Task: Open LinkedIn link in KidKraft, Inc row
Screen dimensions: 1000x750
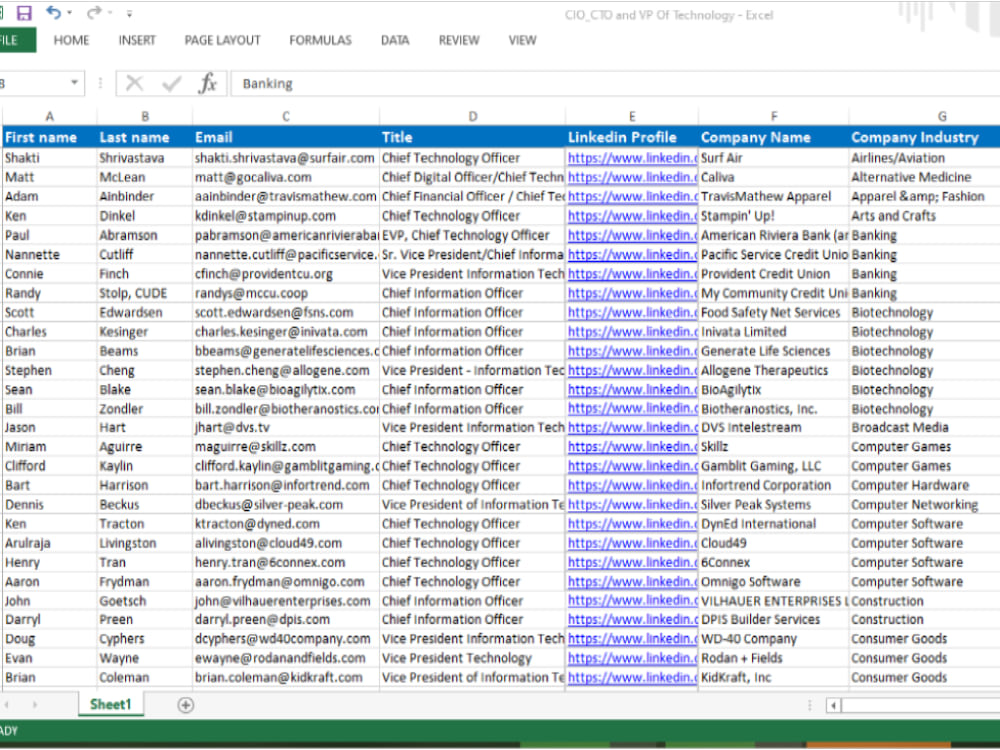Action: 632,677
